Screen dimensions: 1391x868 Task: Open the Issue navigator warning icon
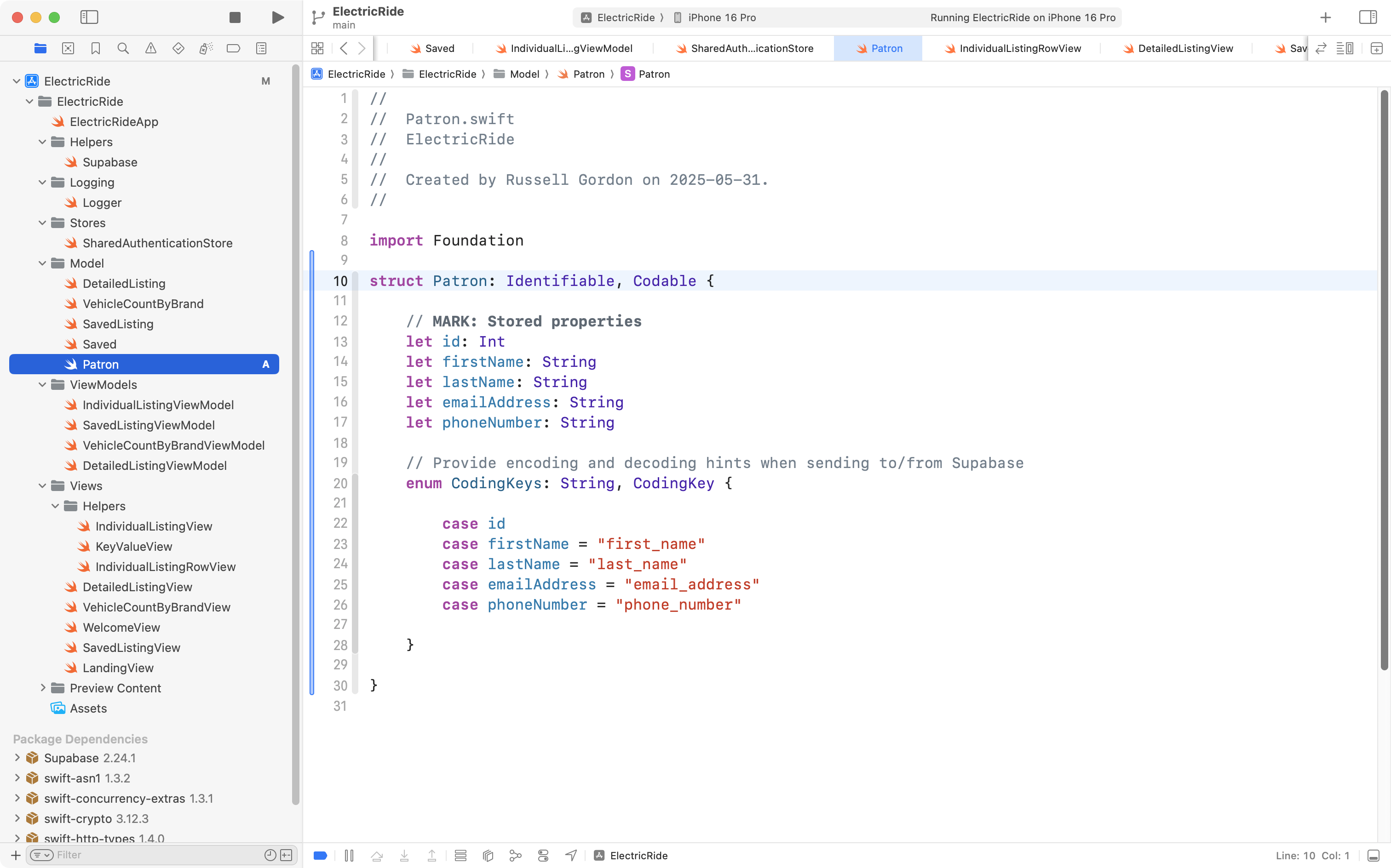(150, 48)
